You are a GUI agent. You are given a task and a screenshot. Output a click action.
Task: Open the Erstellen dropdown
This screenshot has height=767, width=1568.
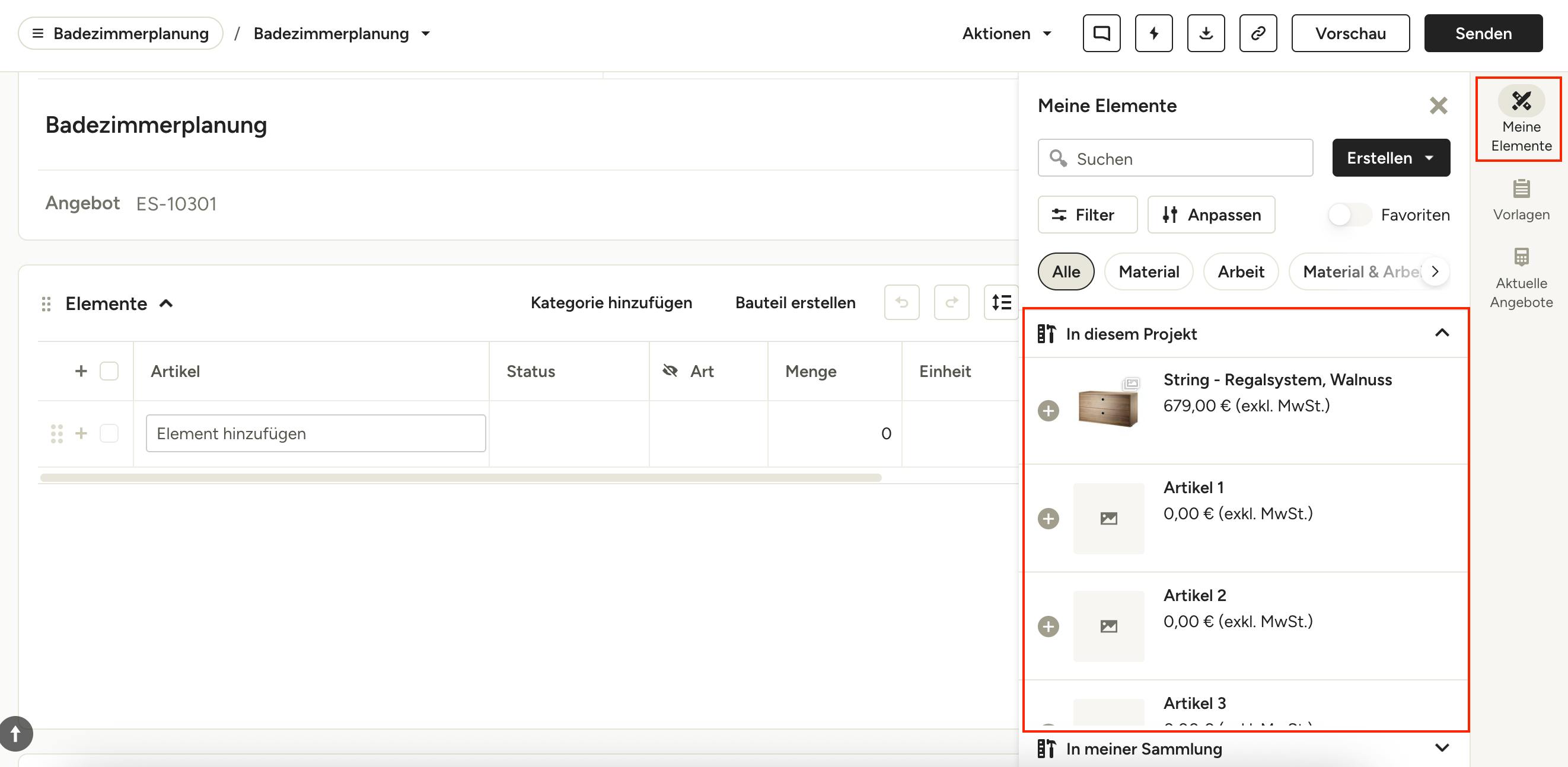1391,158
